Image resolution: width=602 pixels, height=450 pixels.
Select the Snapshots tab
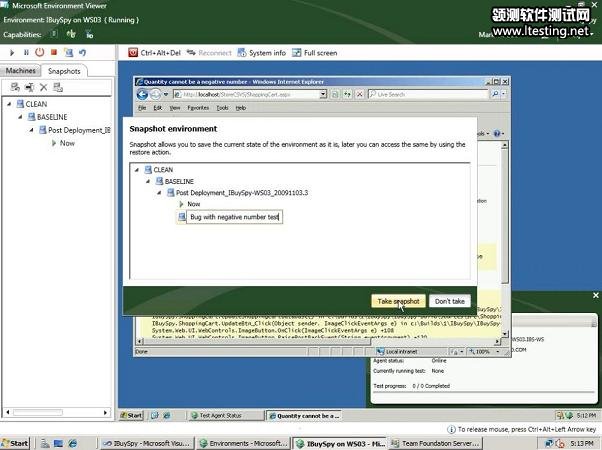64,71
